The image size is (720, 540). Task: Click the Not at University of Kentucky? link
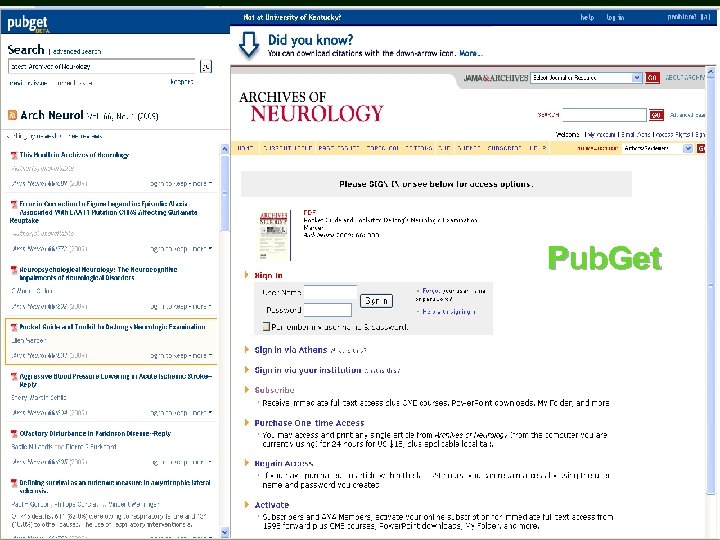292,17
